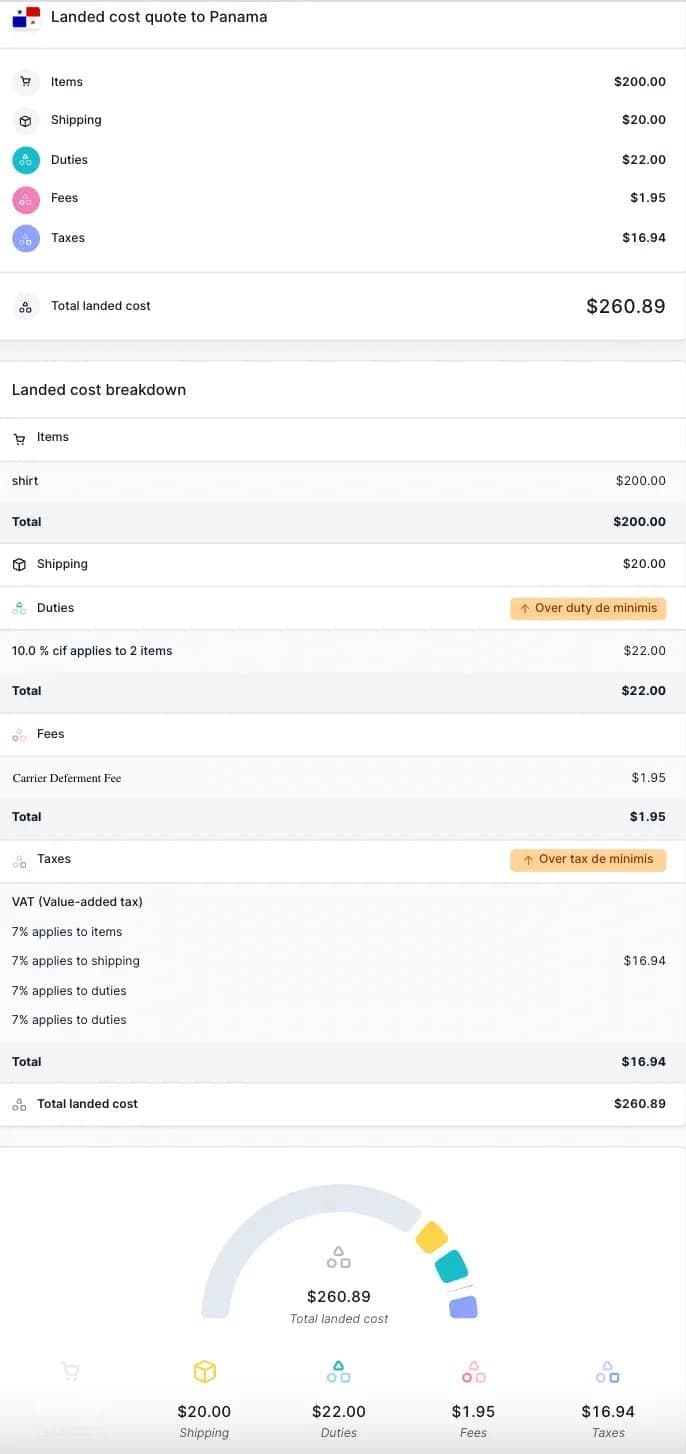686x1454 pixels.
Task: Click the purple Taxes circle icon
Action: 26,238
